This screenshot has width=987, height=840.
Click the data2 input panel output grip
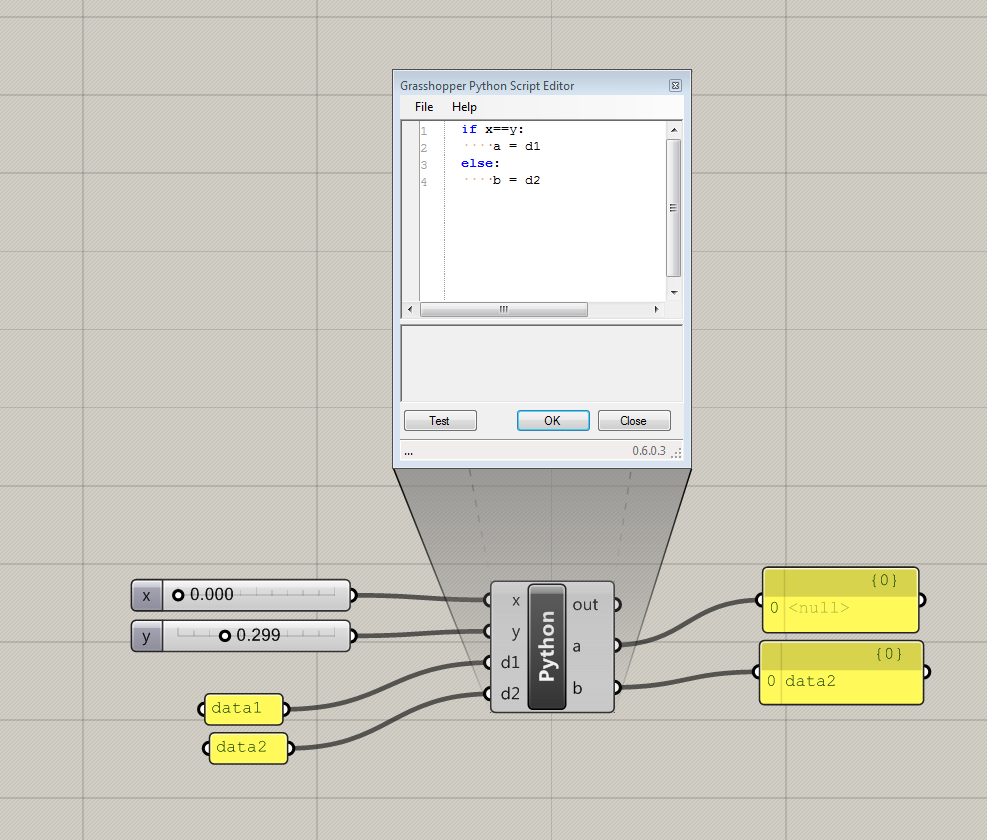pos(291,749)
